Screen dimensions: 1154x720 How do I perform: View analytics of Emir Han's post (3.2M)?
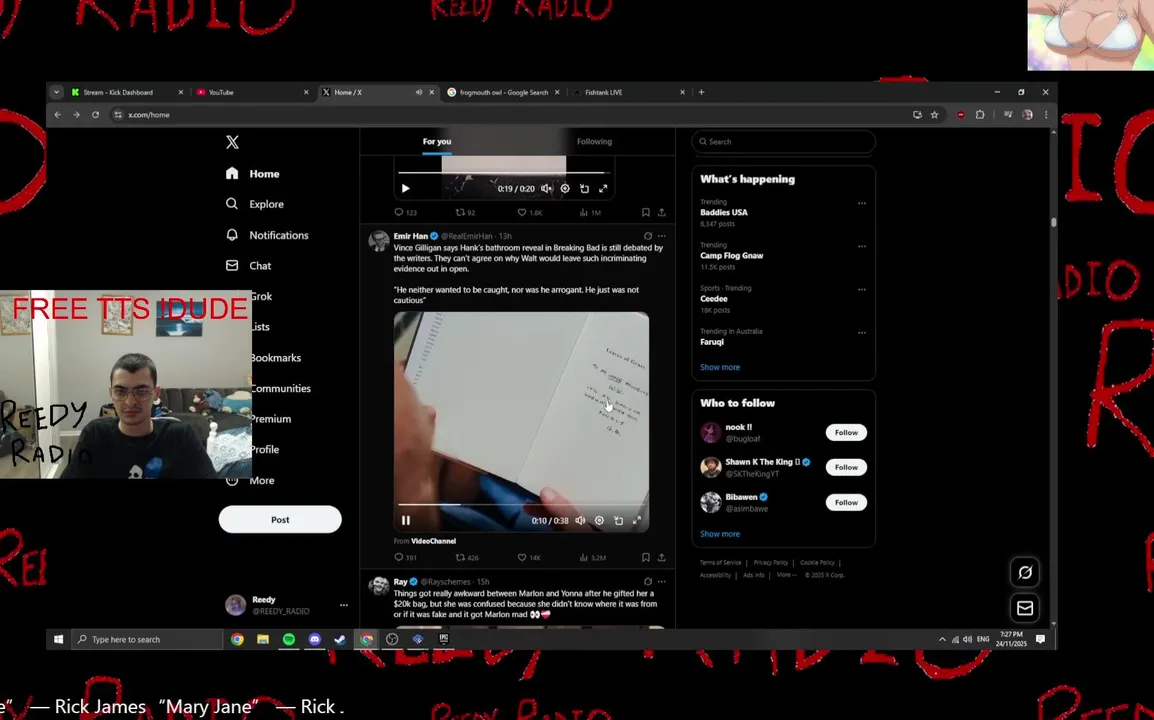coord(592,557)
